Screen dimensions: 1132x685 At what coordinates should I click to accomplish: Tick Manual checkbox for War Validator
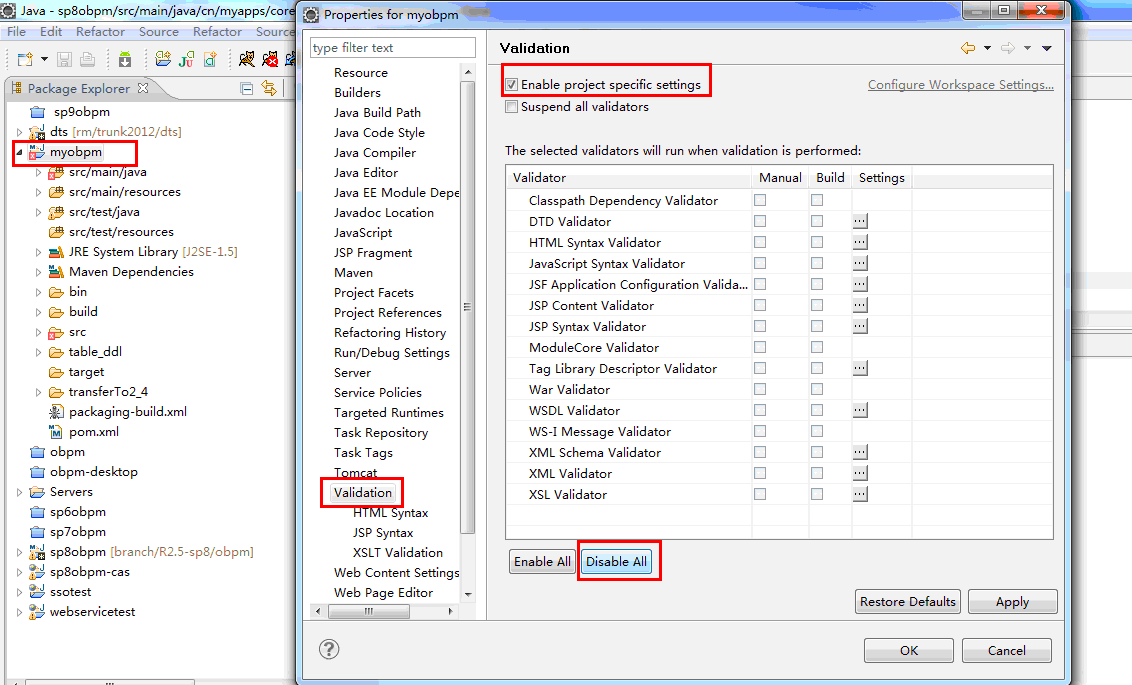(x=760, y=389)
